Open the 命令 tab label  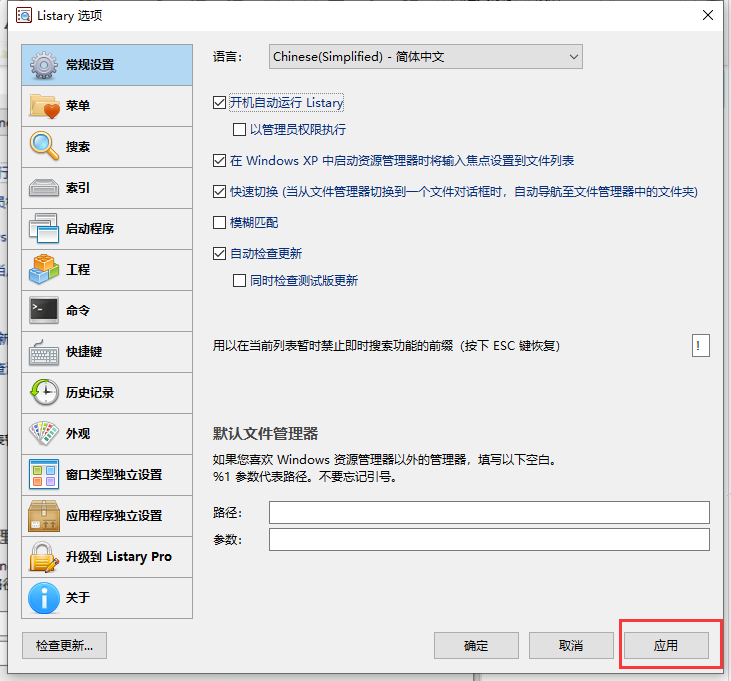(x=77, y=310)
